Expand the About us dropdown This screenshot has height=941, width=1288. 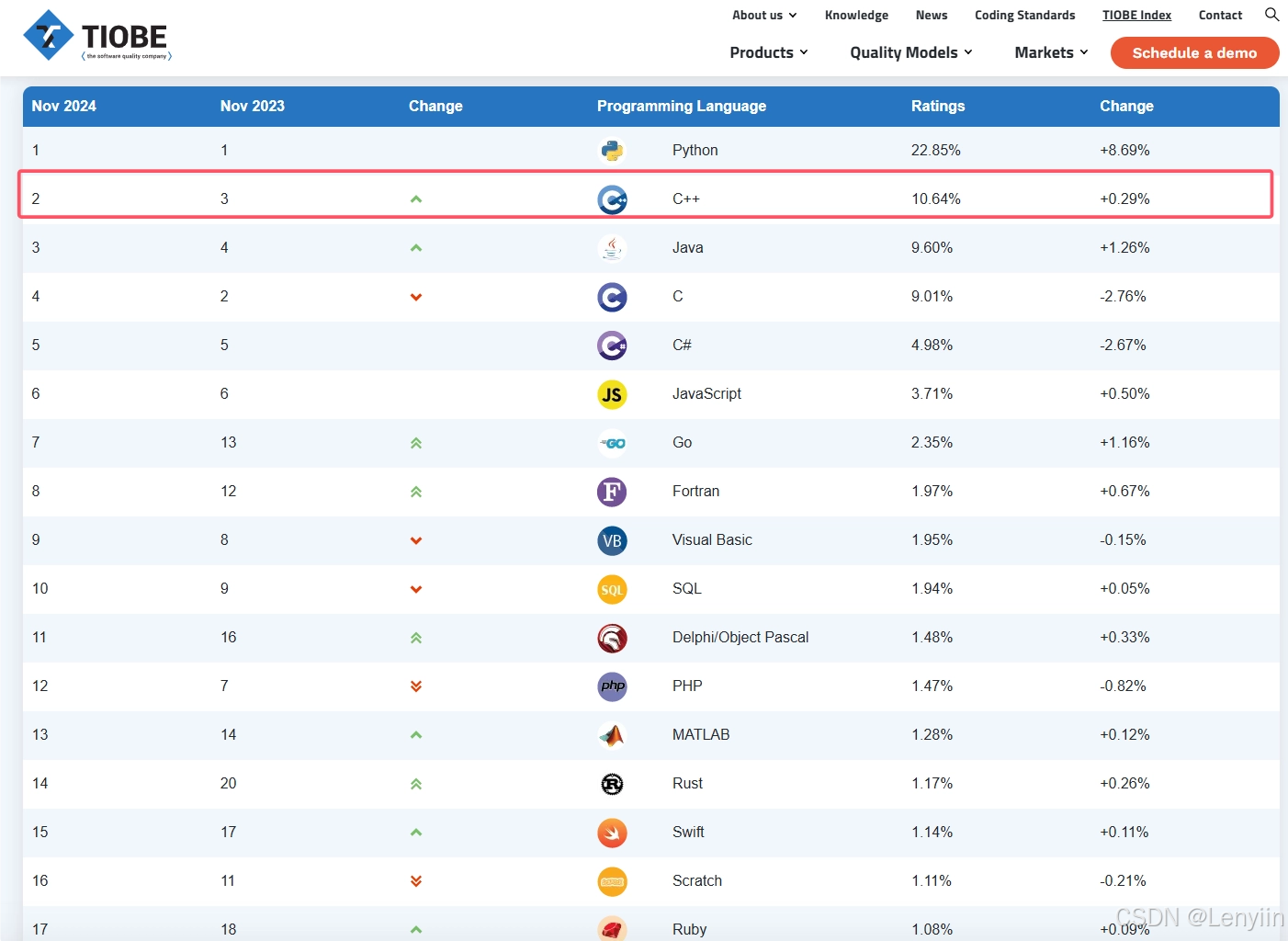click(764, 15)
